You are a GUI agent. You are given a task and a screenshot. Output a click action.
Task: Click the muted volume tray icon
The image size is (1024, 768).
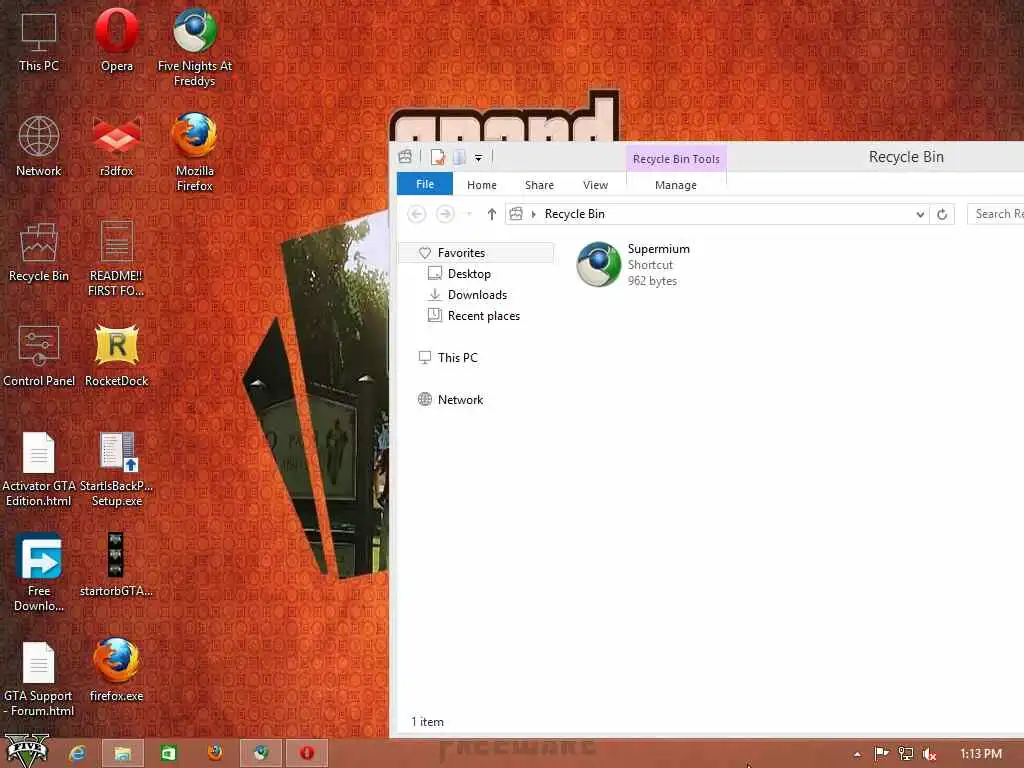(x=929, y=754)
